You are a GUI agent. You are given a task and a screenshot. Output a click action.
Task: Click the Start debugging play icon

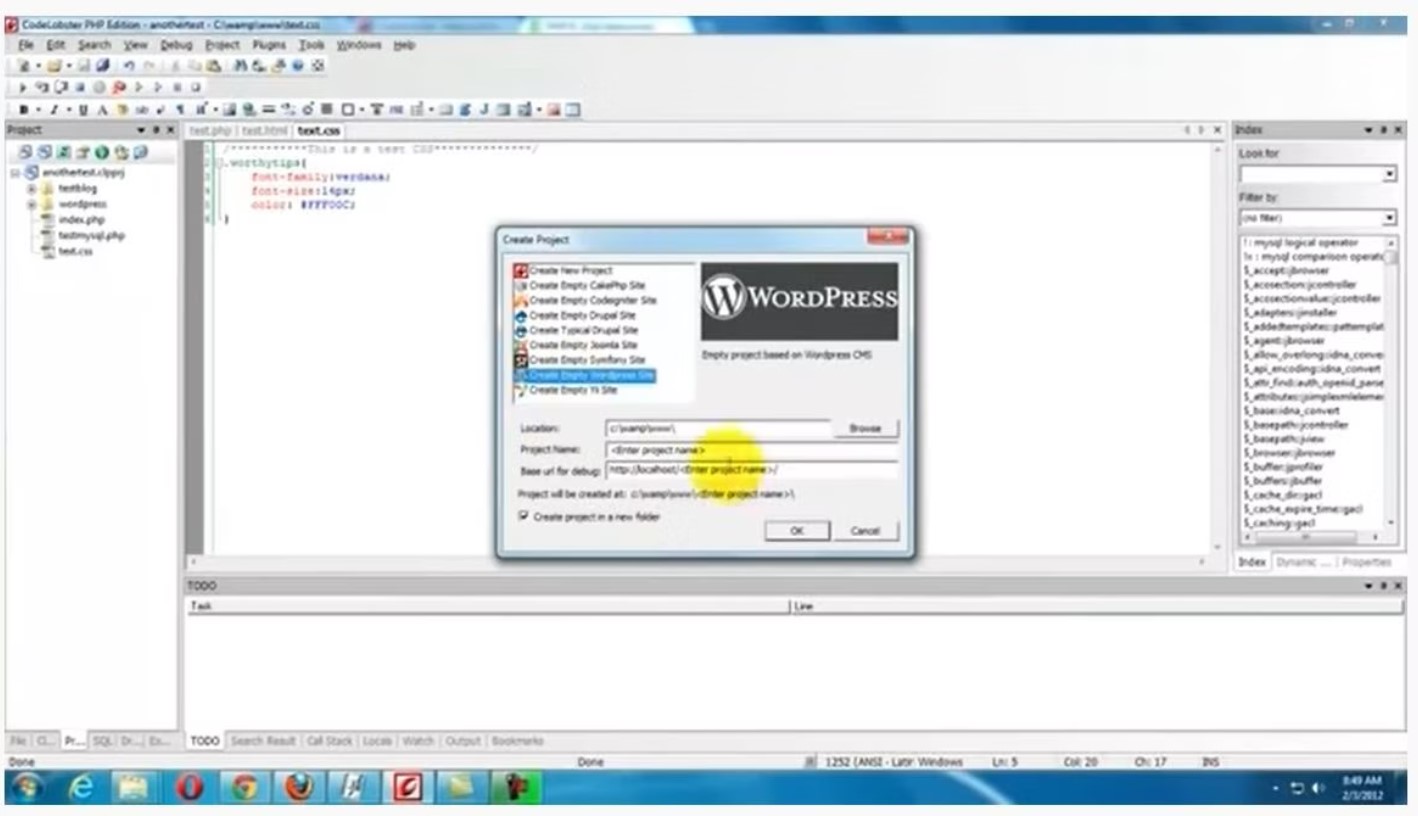(x=24, y=88)
